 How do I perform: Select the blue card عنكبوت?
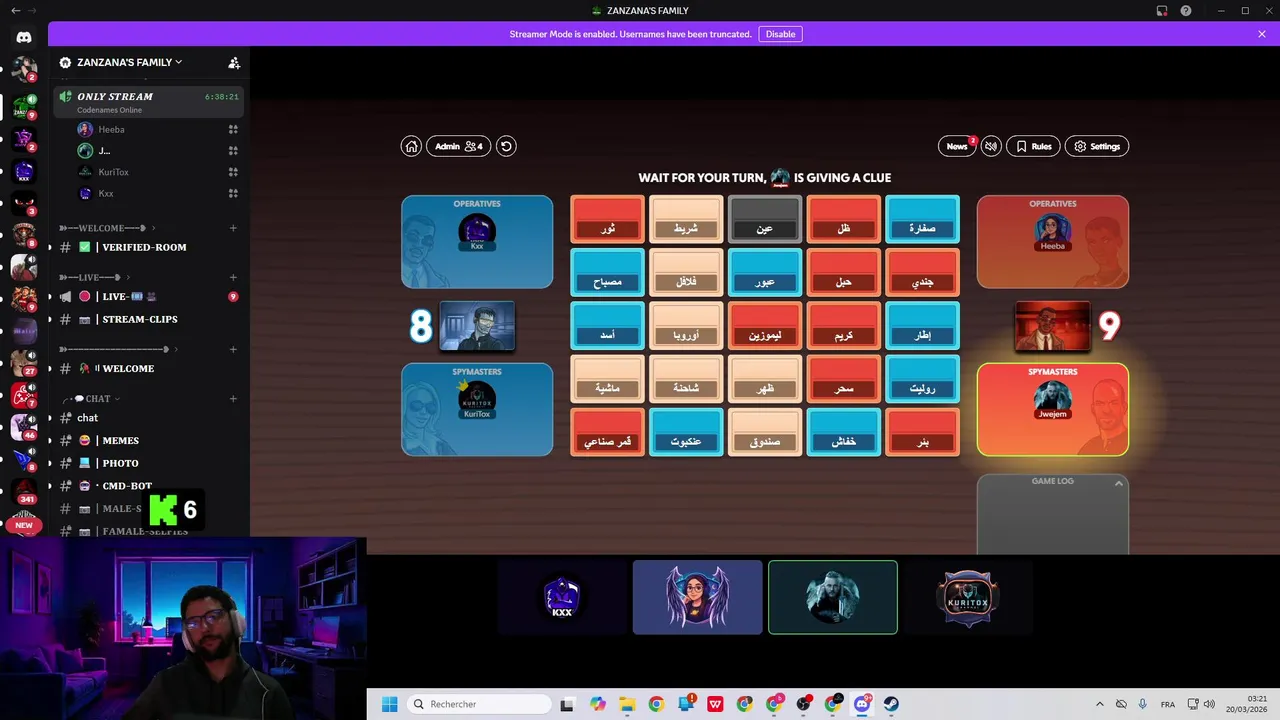coord(686,432)
